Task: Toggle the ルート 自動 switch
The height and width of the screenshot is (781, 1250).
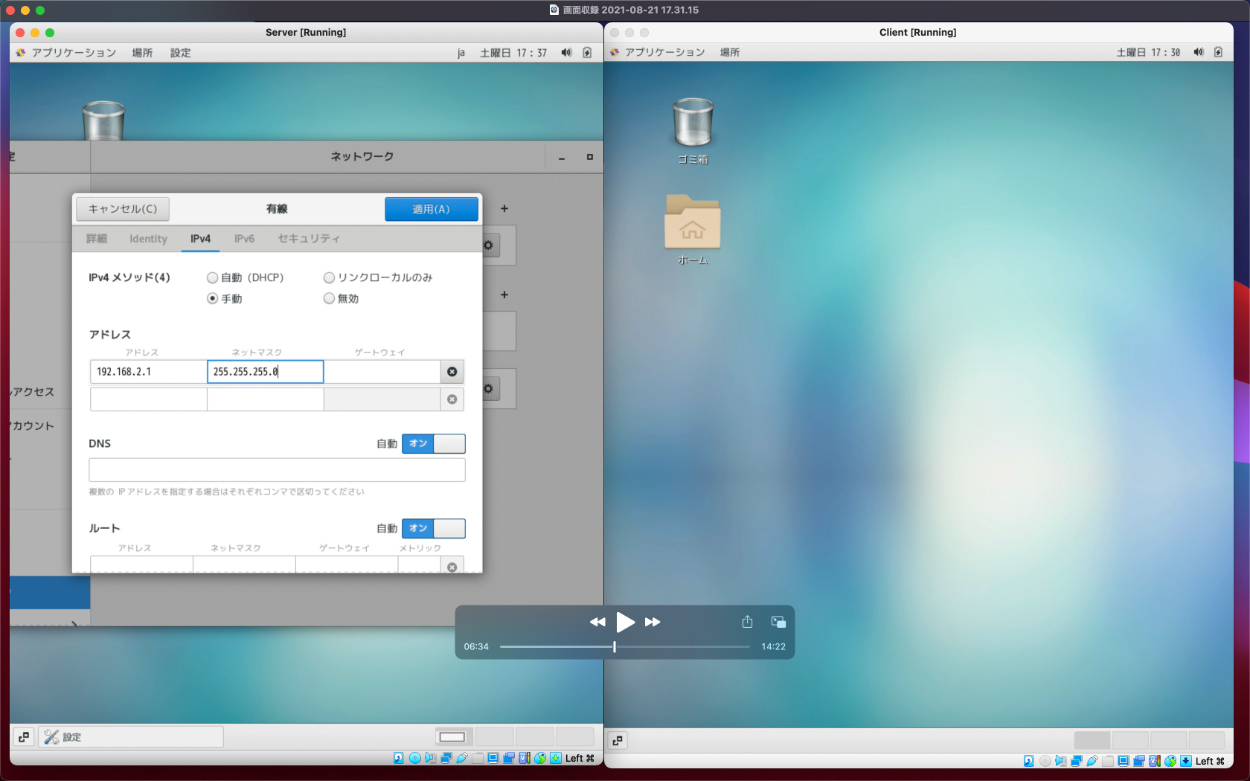Action: (433, 528)
